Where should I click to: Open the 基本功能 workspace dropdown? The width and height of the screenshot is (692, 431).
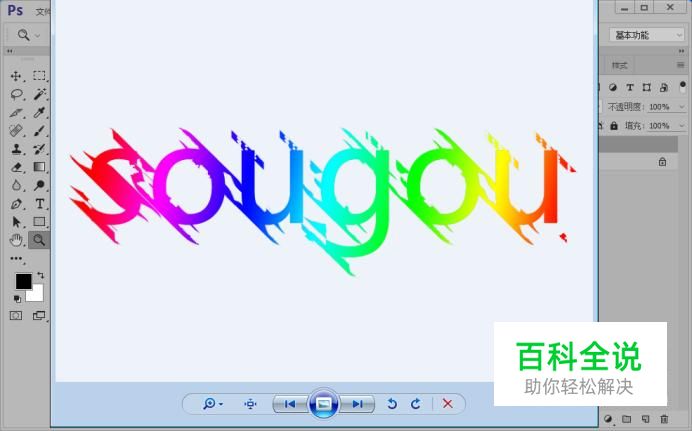647,35
